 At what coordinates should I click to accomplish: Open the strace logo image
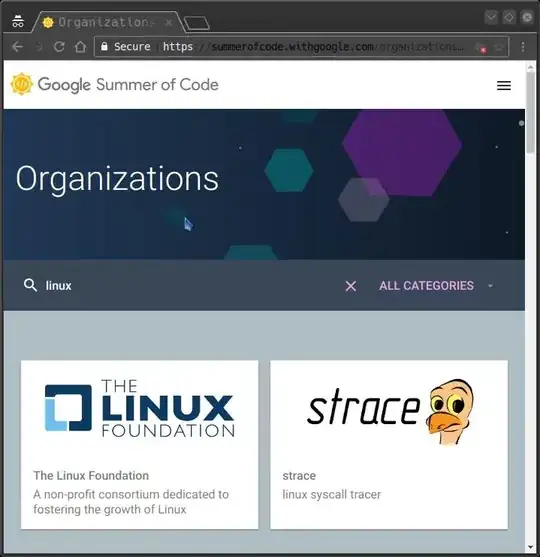389,411
